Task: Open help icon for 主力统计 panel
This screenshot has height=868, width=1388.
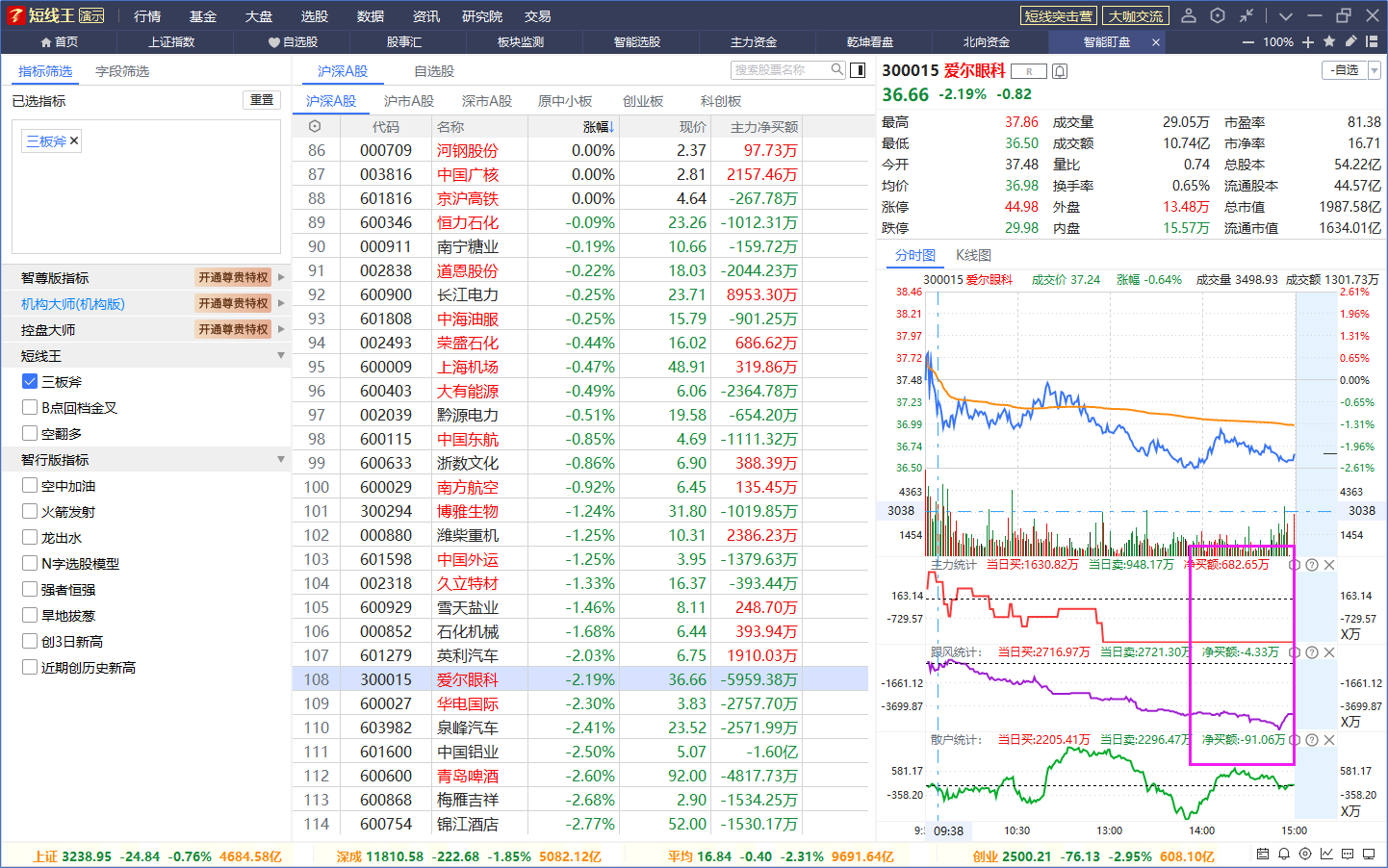Action: coord(1311,565)
